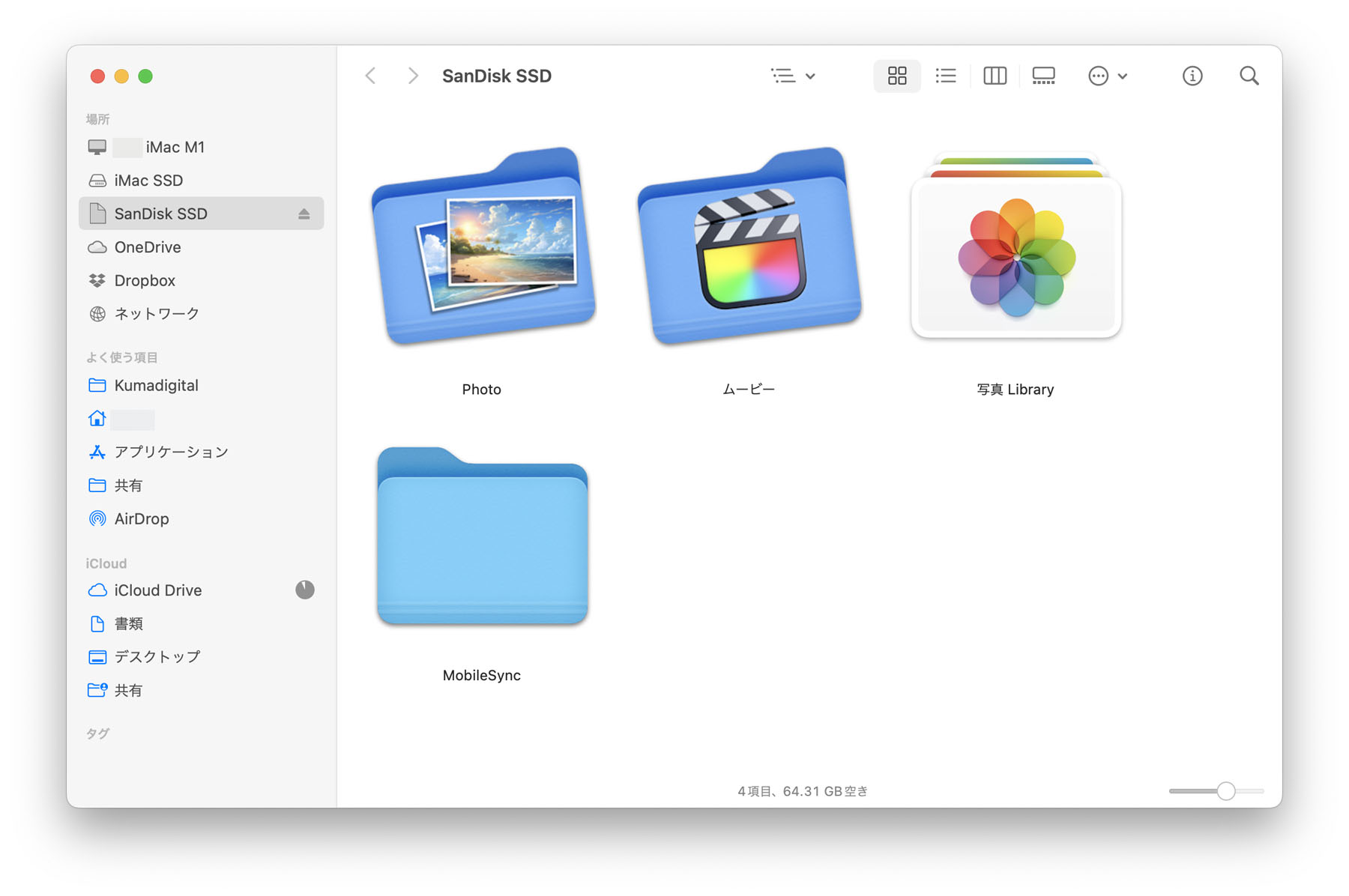Open the home folder in sidebar

click(x=97, y=418)
